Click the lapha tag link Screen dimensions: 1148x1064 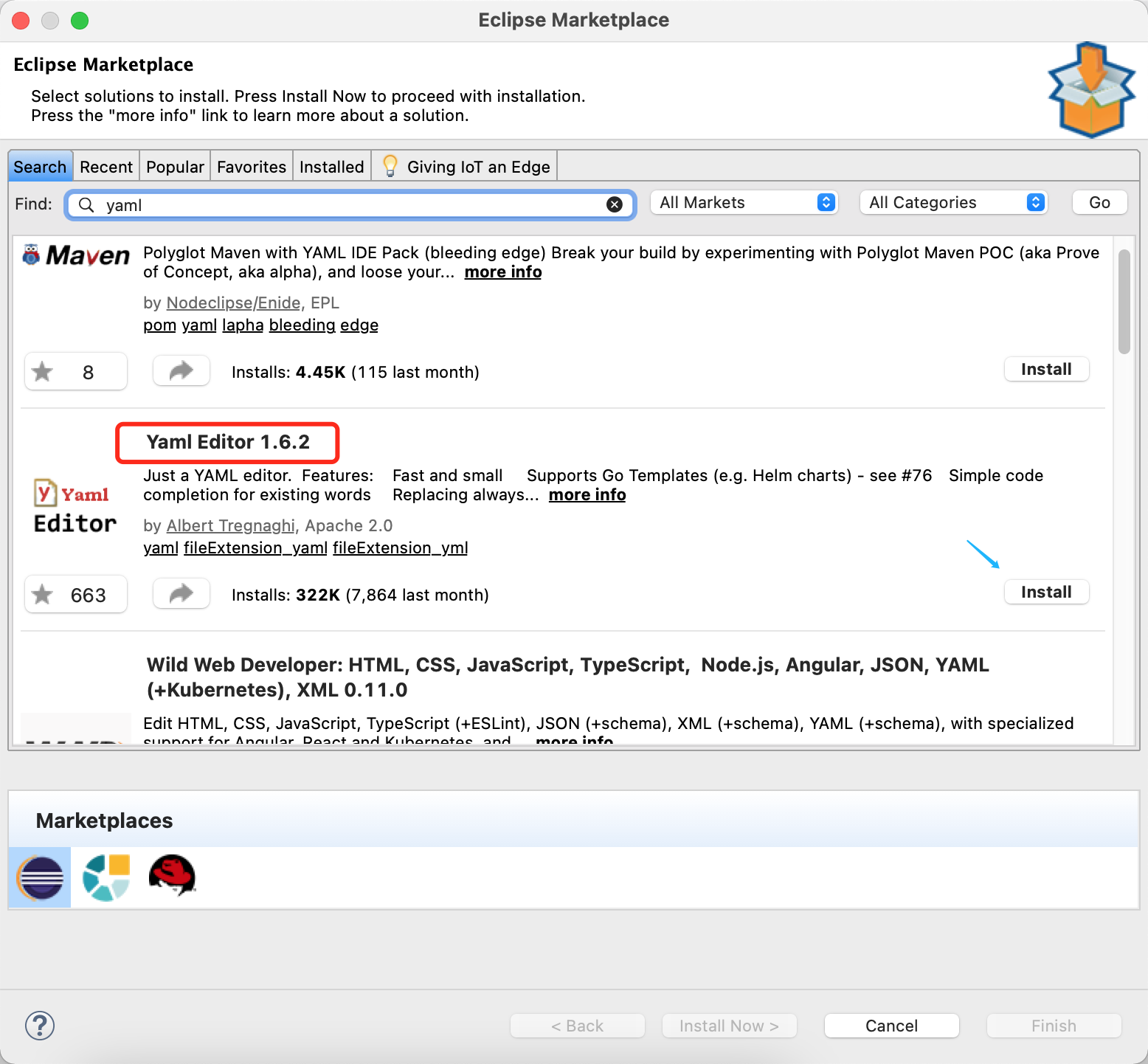[x=243, y=325]
